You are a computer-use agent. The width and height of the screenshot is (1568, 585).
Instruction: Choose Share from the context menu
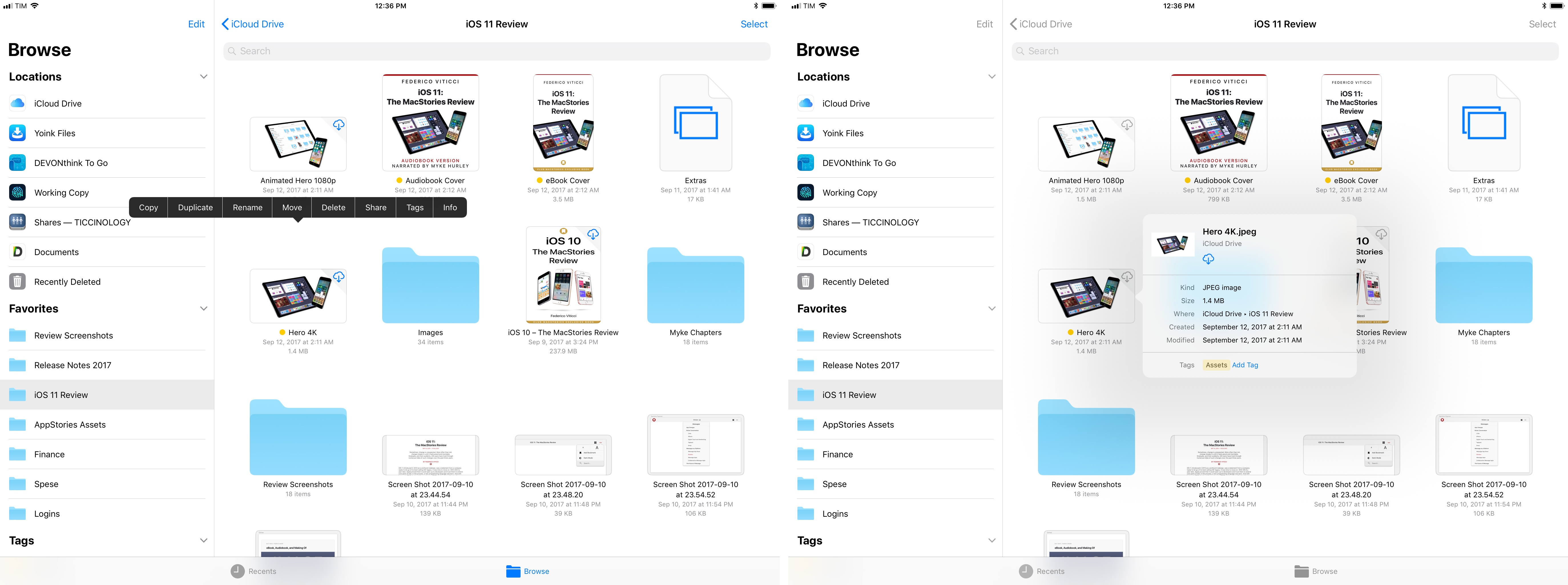click(x=376, y=208)
